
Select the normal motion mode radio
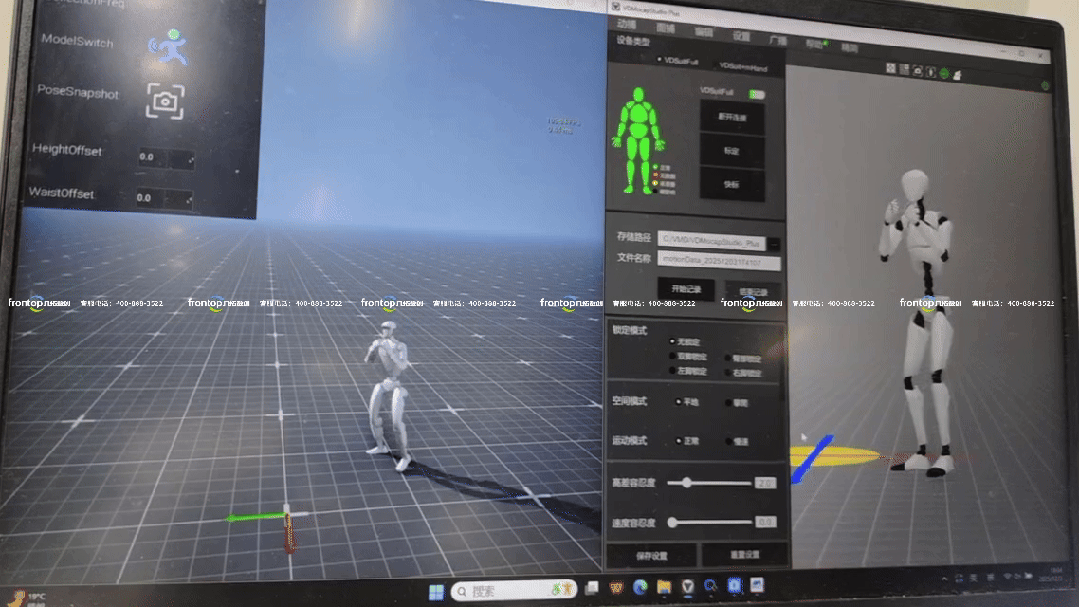coord(679,440)
